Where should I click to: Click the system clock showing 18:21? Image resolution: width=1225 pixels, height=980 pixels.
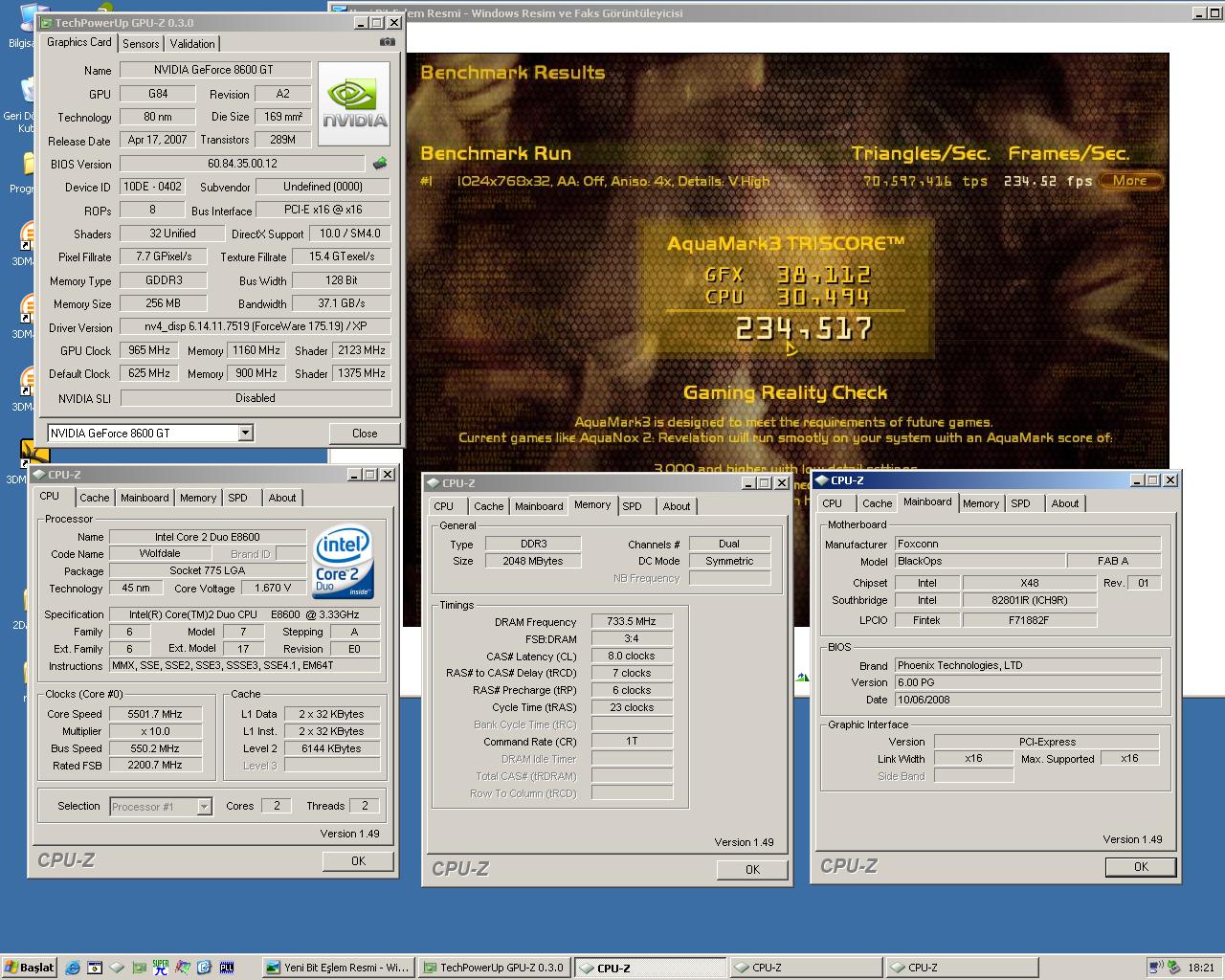[x=1201, y=968]
